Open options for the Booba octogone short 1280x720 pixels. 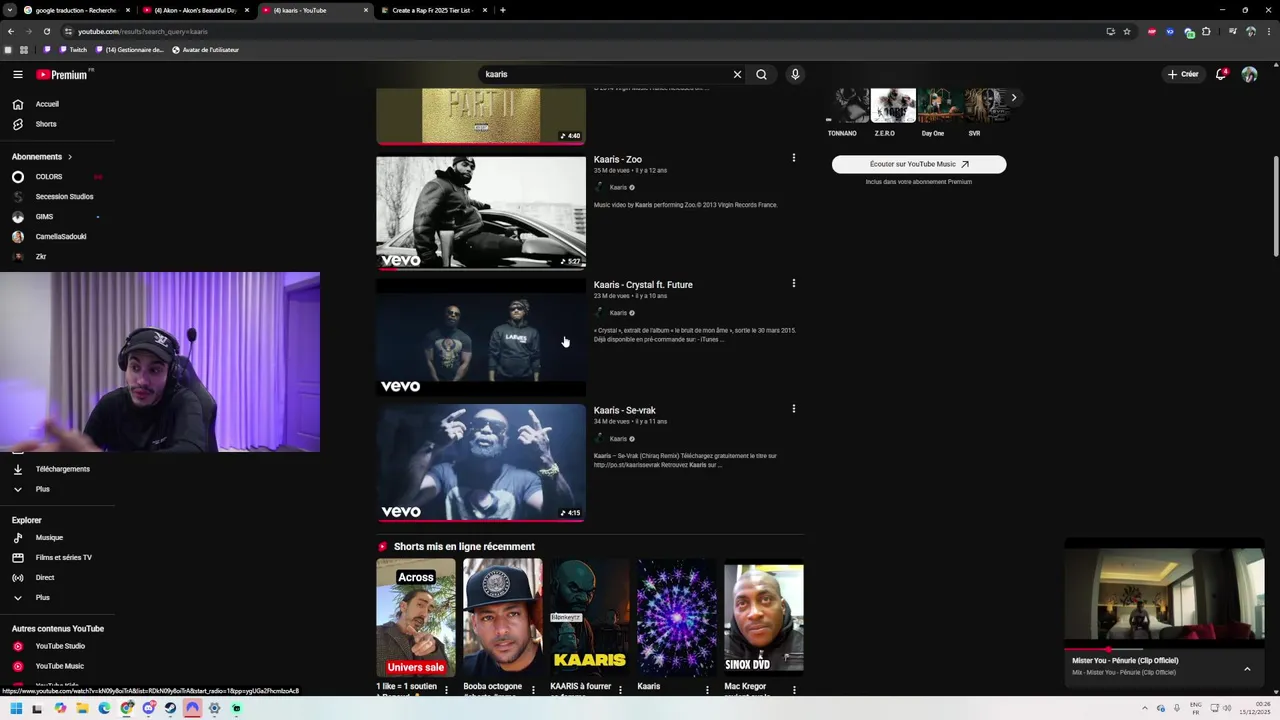click(533, 689)
